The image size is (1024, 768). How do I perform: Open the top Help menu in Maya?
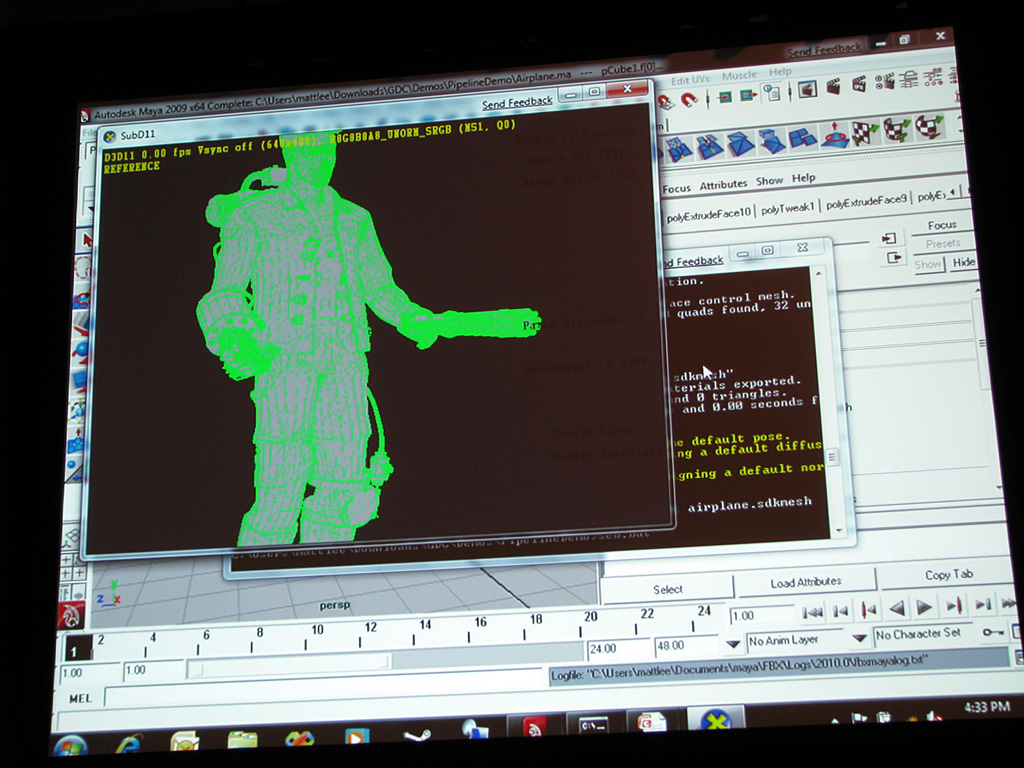pyautogui.click(x=779, y=72)
